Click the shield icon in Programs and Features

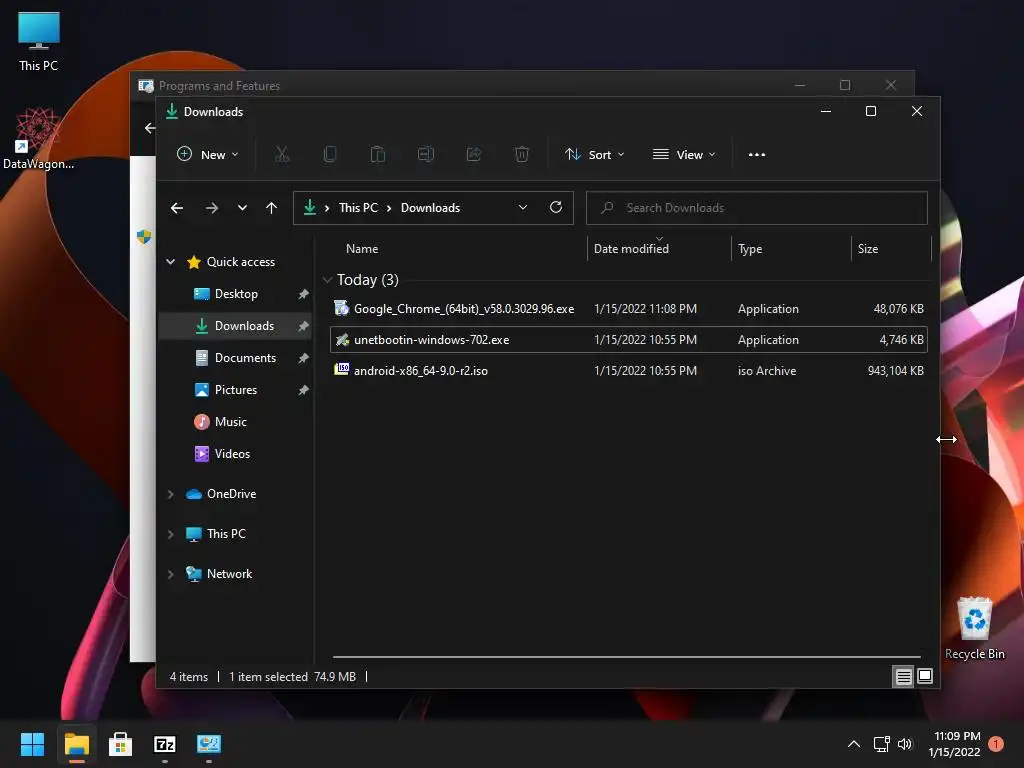[x=144, y=236]
